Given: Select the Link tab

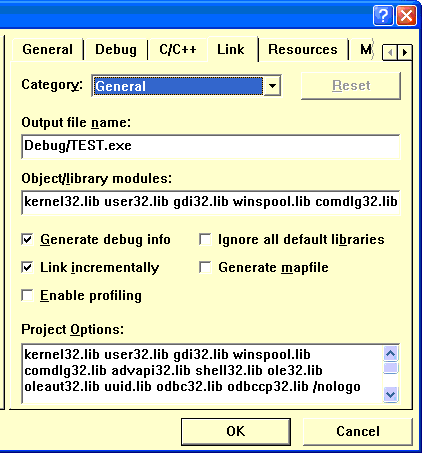Looking at the screenshot, I should pos(232,49).
